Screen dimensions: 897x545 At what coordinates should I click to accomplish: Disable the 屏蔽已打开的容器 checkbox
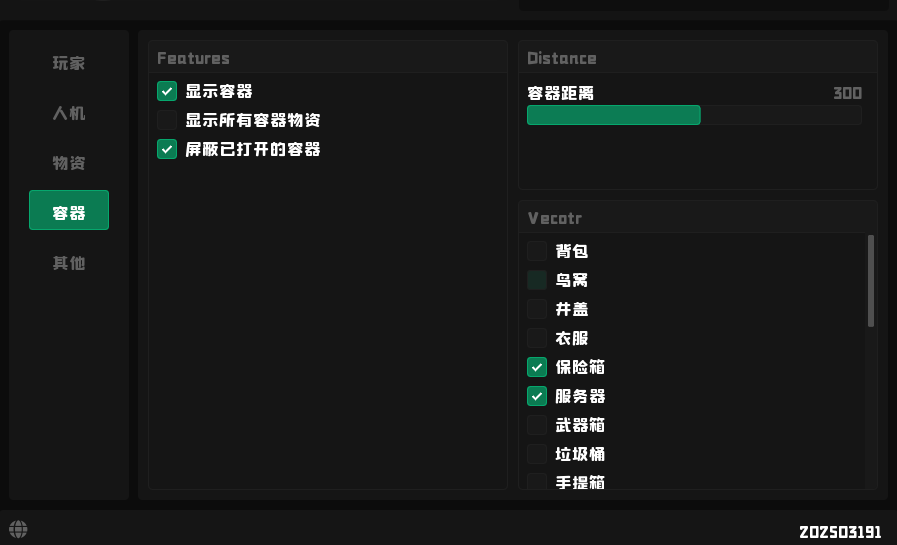[x=167, y=150]
